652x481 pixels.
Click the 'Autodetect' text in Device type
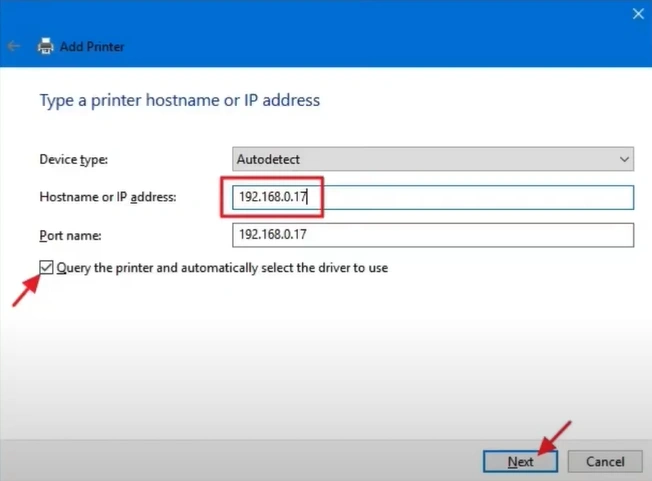pyautogui.click(x=267, y=159)
